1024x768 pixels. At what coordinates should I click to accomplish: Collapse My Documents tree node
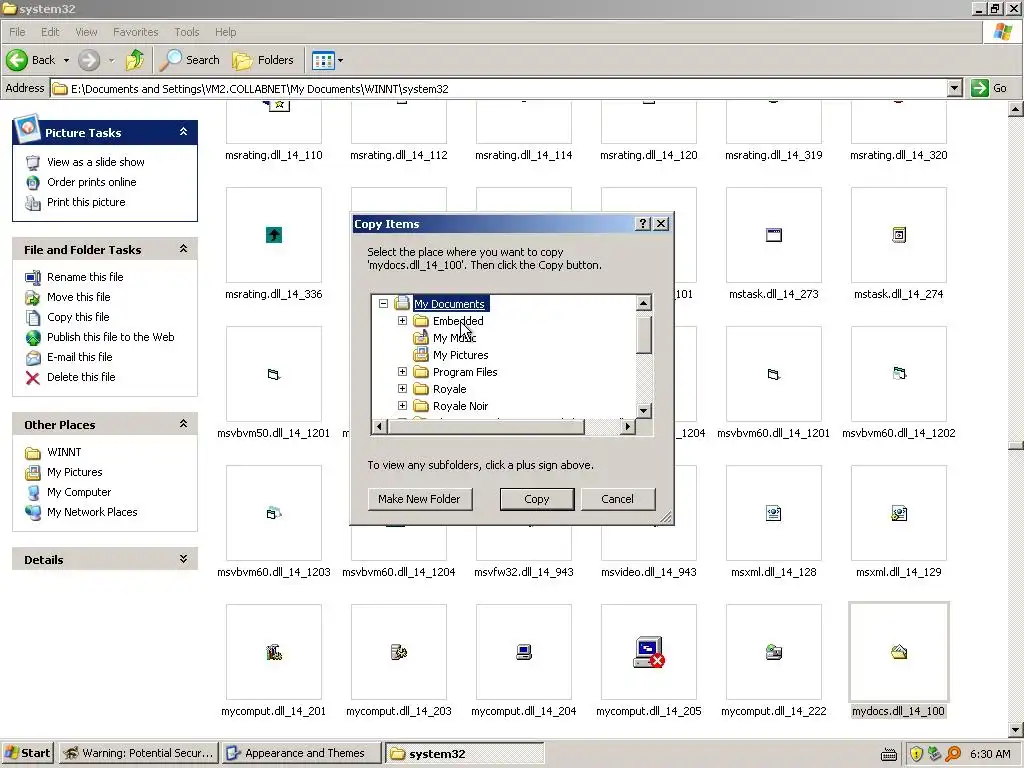[x=383, y=304]
